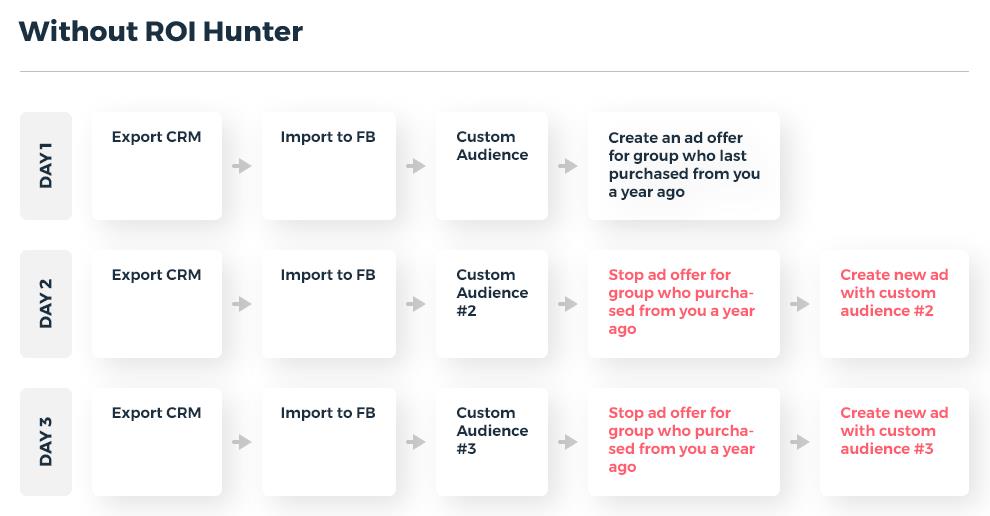
Task: Select the DAY 3 row label
Action: pos(46,442)
